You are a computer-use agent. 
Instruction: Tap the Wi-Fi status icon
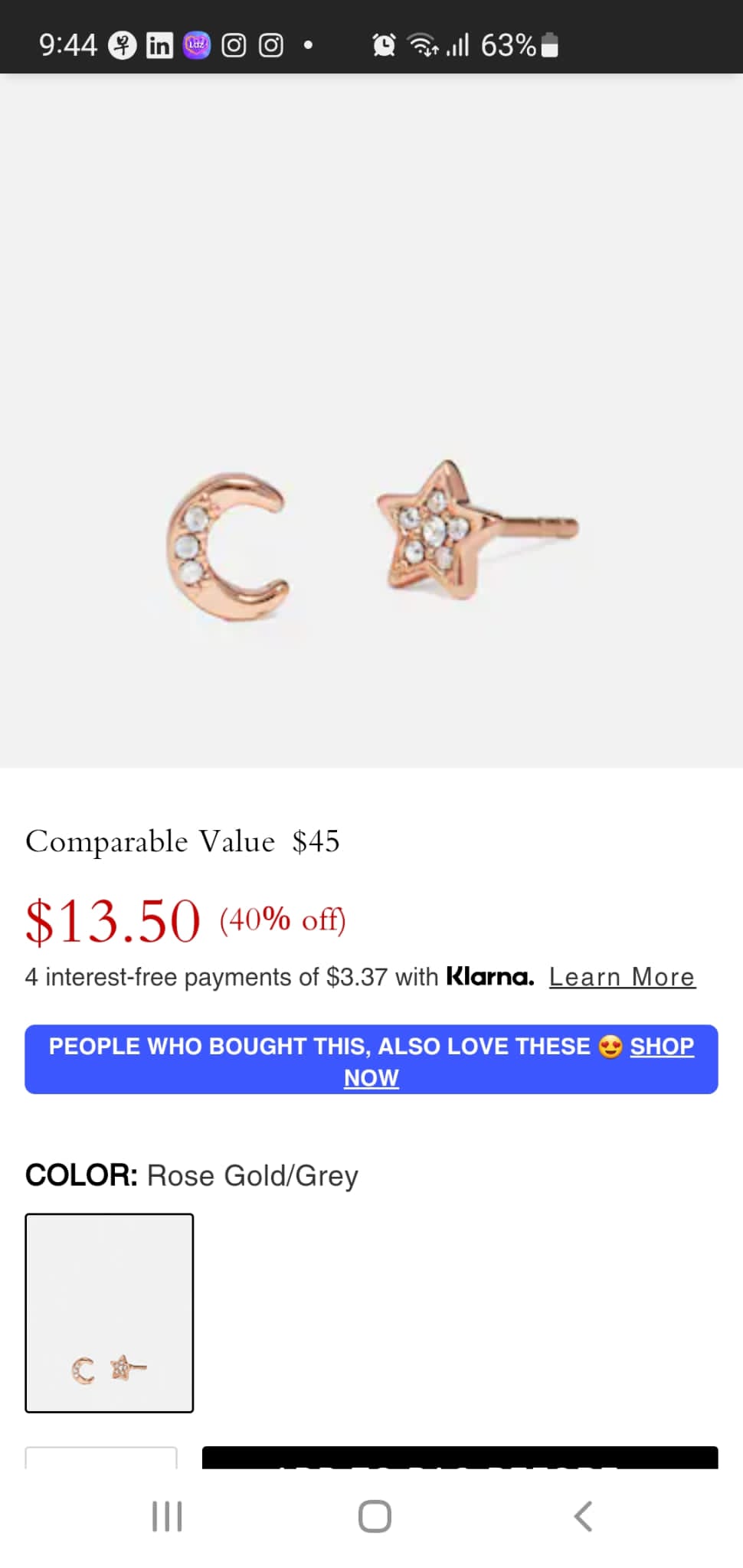click(x=423, y=45)
